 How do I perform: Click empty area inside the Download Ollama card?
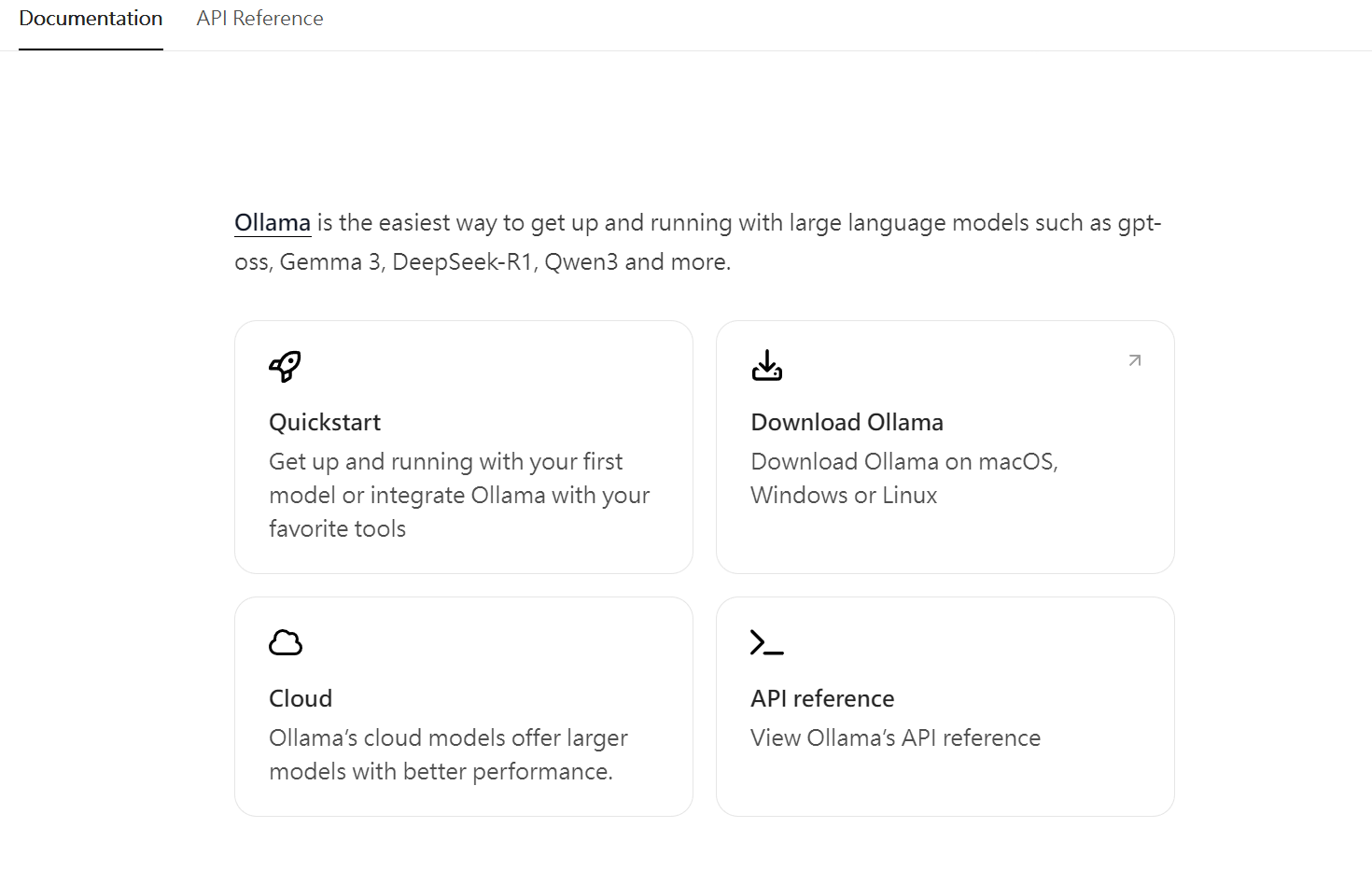click(1027, 541)
